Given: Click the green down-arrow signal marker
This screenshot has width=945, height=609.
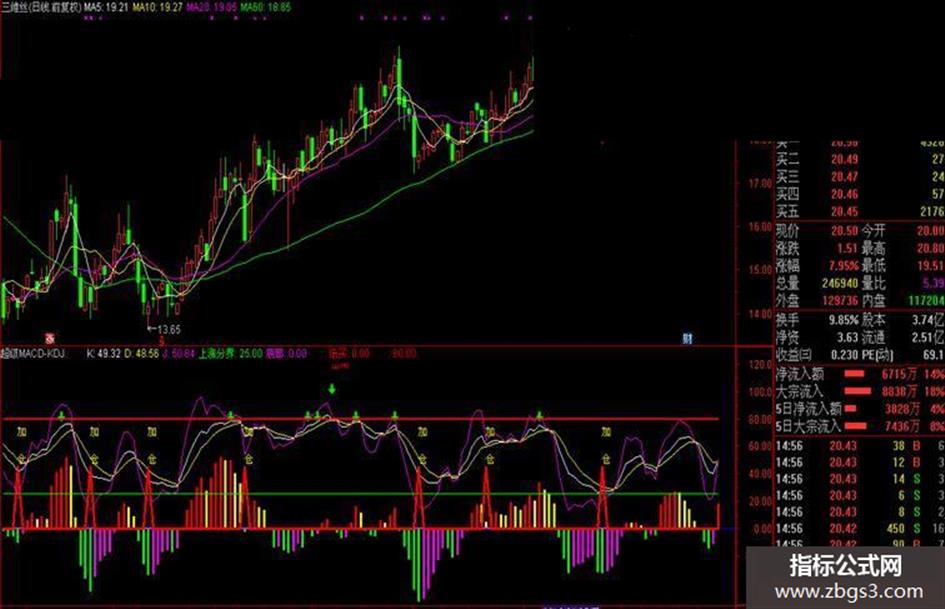Looking at the screenshot, I should 331,388.
